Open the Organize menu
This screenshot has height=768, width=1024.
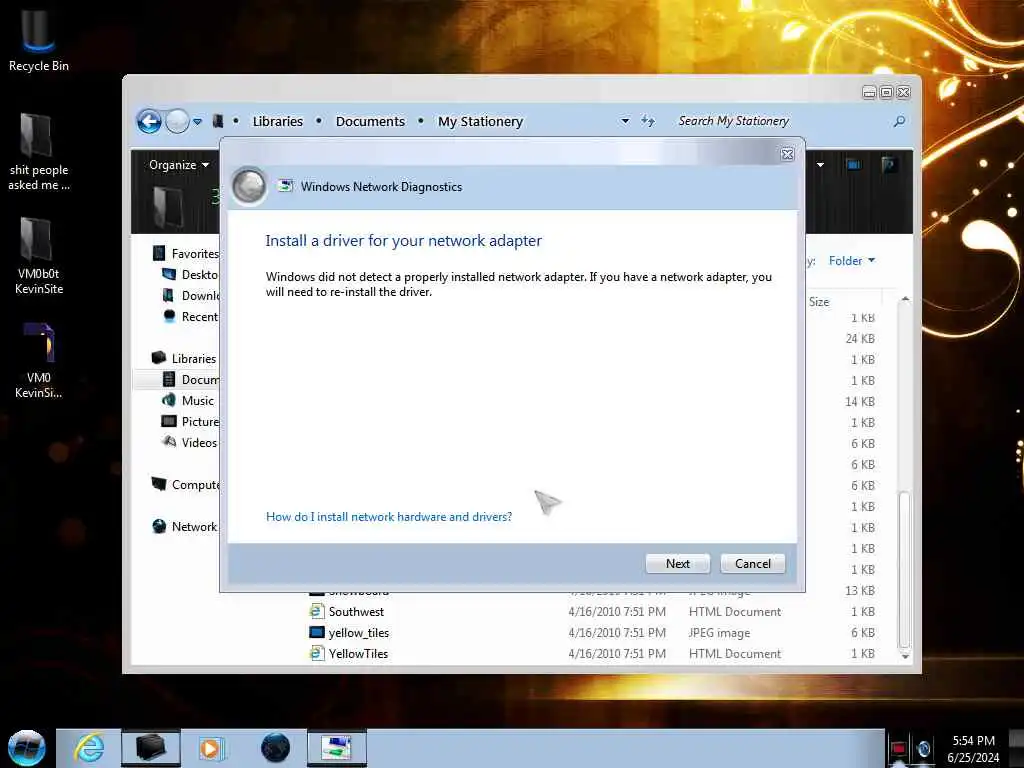[x=178, y=165]
